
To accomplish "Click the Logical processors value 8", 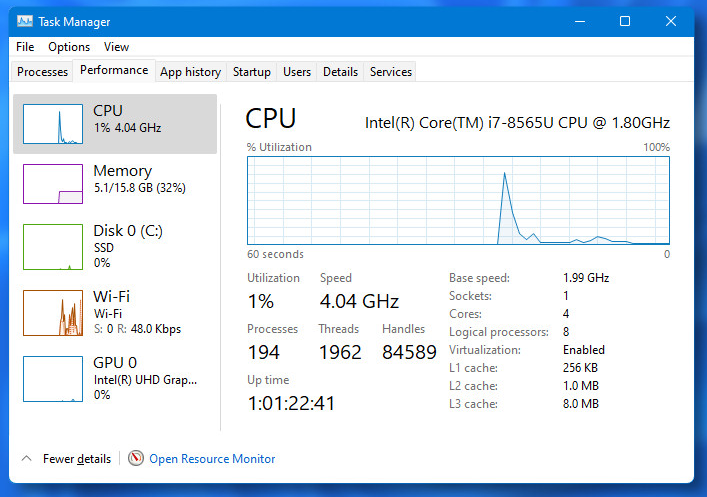I will pos(566,332).
